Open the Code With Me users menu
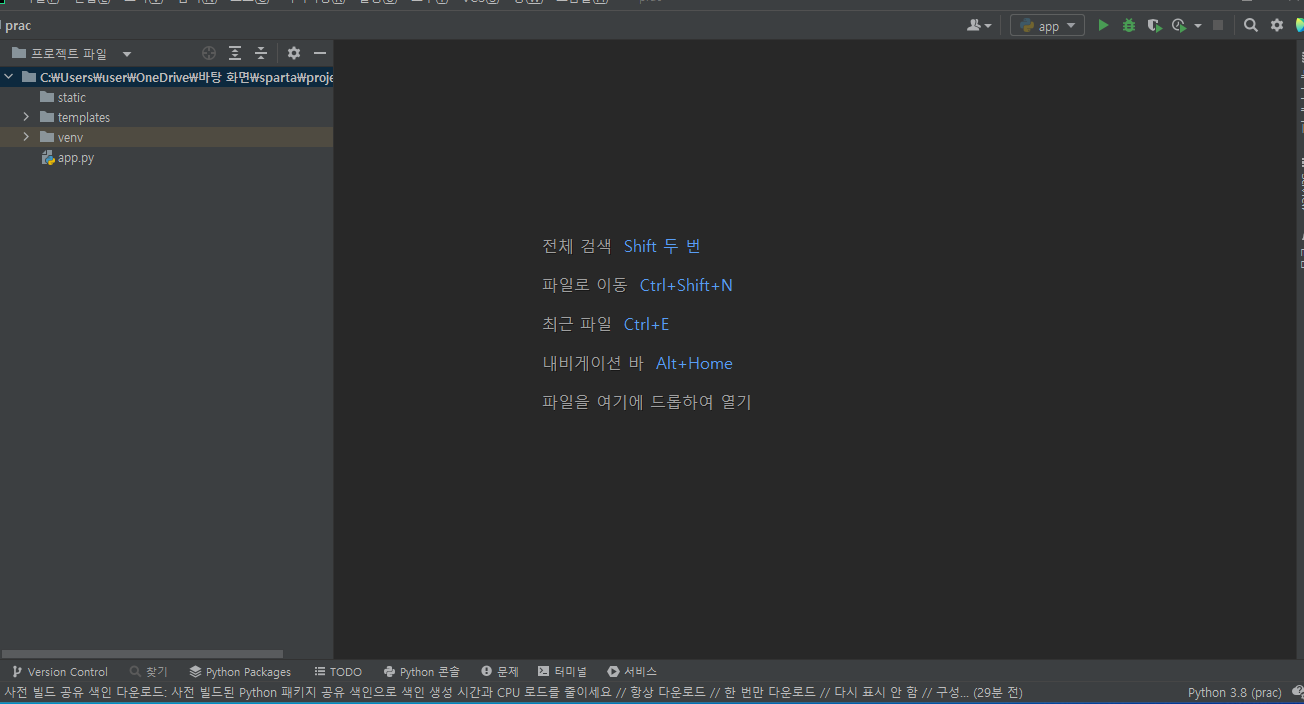 tap(979, 25)
